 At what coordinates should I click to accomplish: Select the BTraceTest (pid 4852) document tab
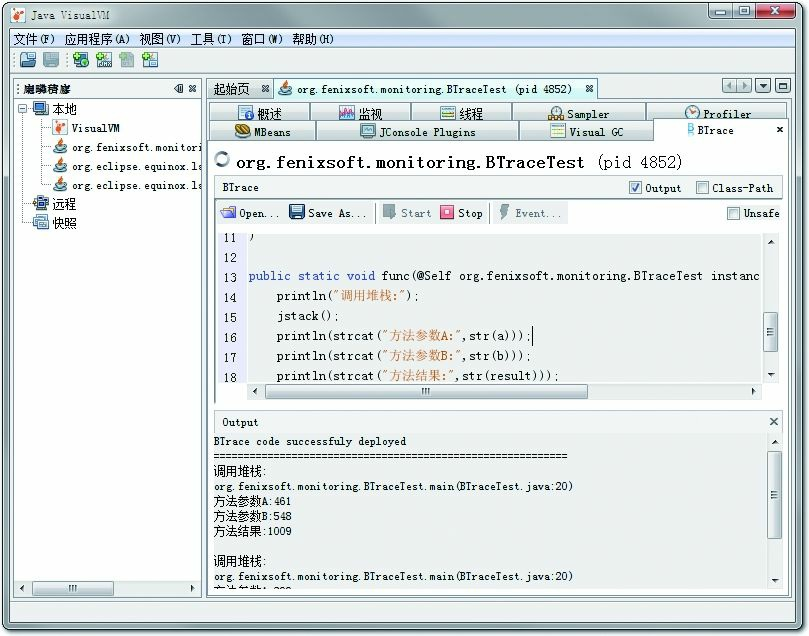pos(434,89)
